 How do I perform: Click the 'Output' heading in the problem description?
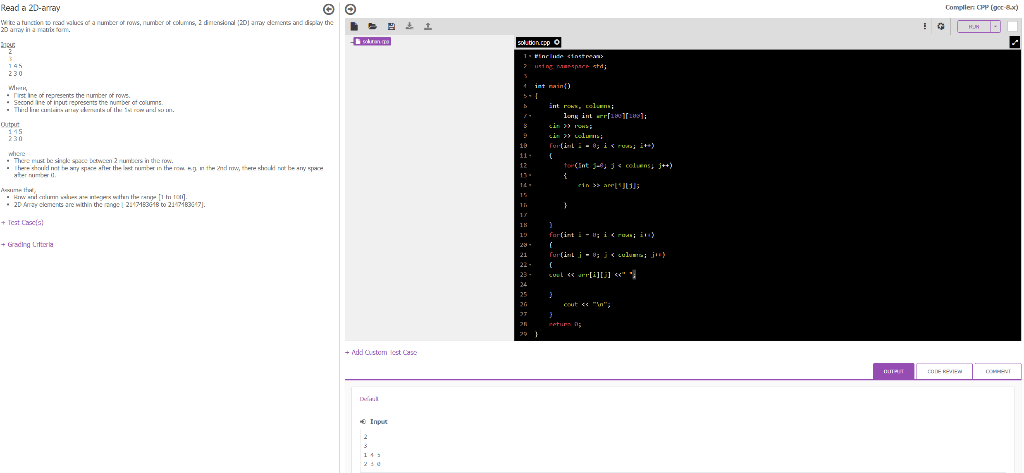[10, 124]
